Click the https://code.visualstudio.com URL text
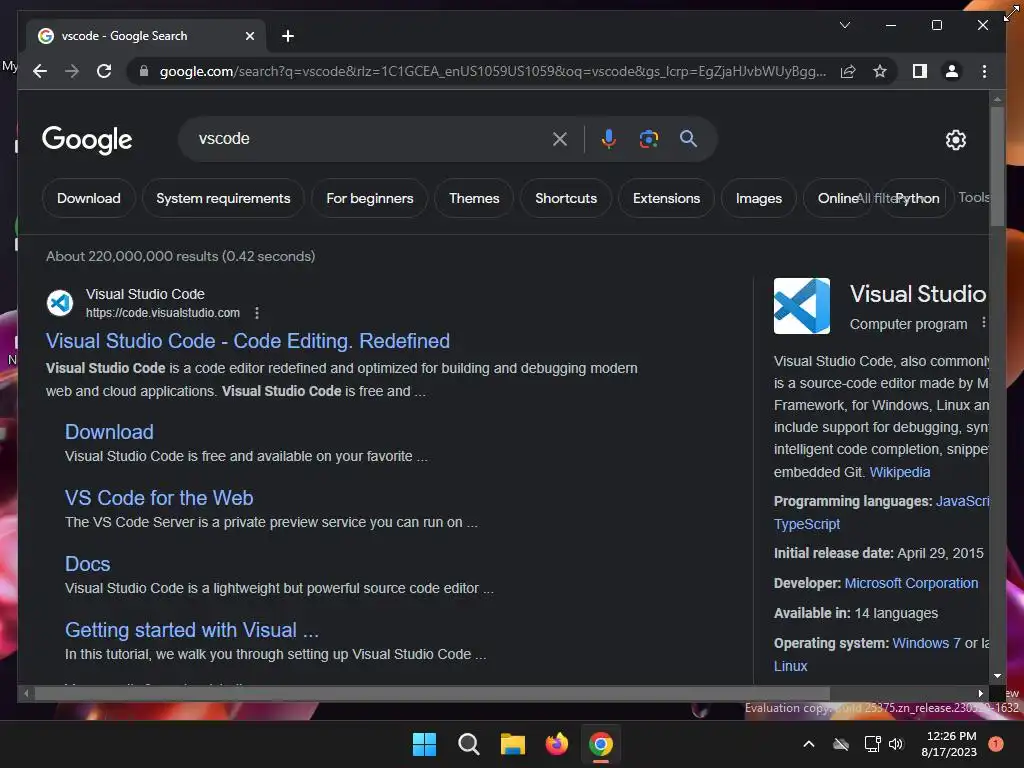Viewport: 1024px width, 768px height. point(163,313)
